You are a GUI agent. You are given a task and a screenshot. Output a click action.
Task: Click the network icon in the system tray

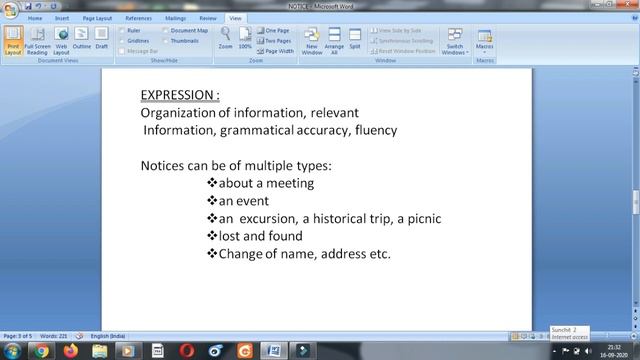(x=577, y=351)
